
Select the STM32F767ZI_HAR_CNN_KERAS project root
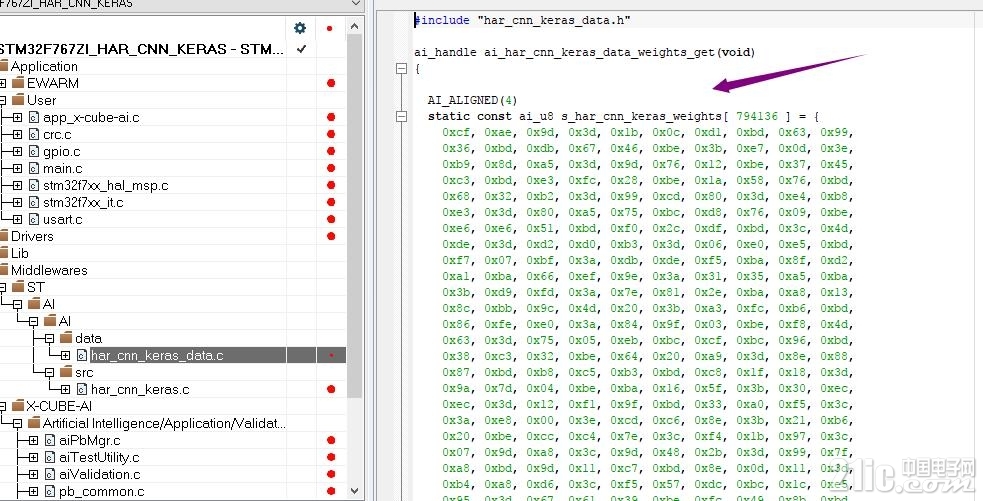(142, 49)
